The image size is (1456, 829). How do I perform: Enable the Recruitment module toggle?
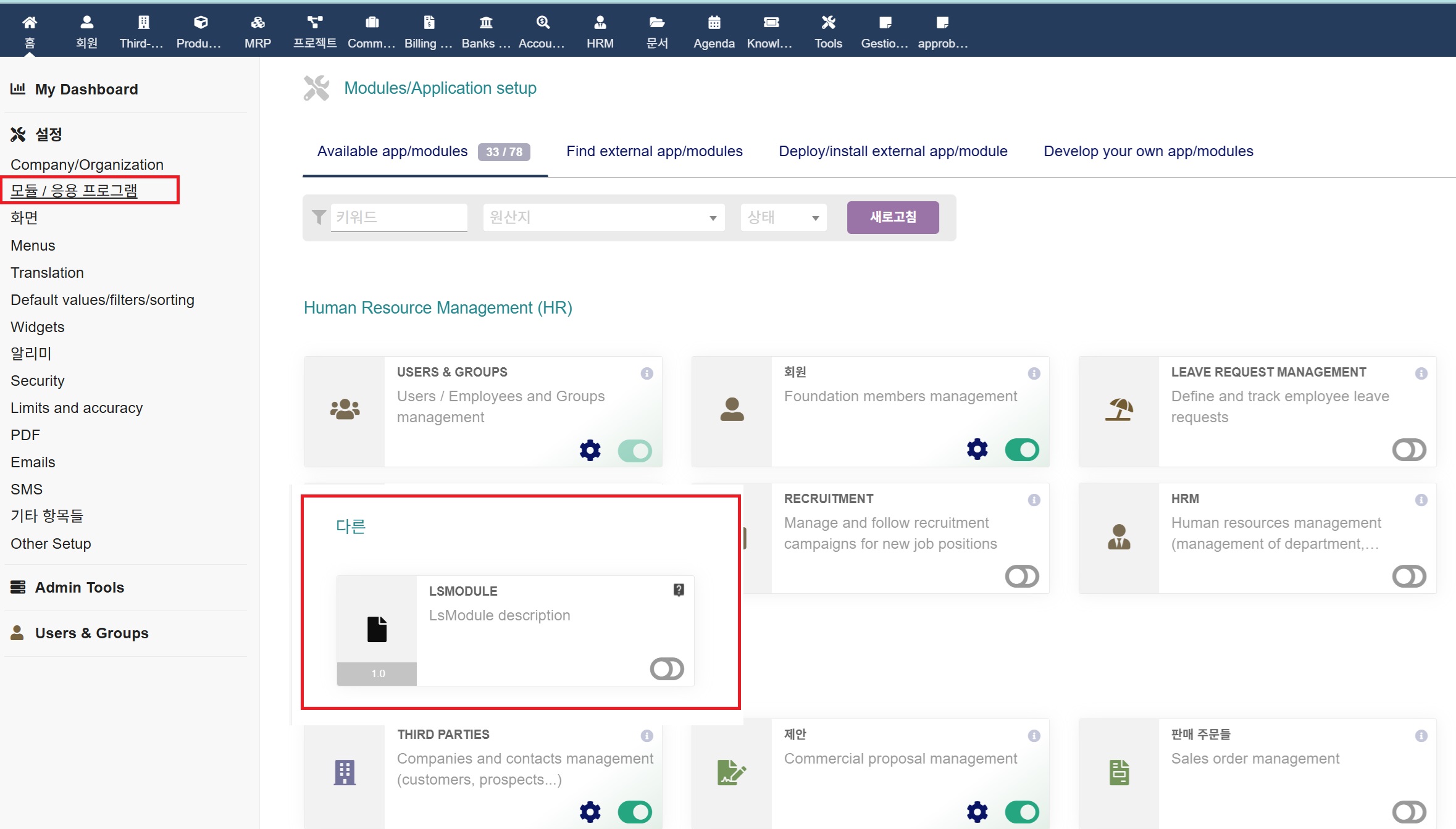coord(1022,577)
